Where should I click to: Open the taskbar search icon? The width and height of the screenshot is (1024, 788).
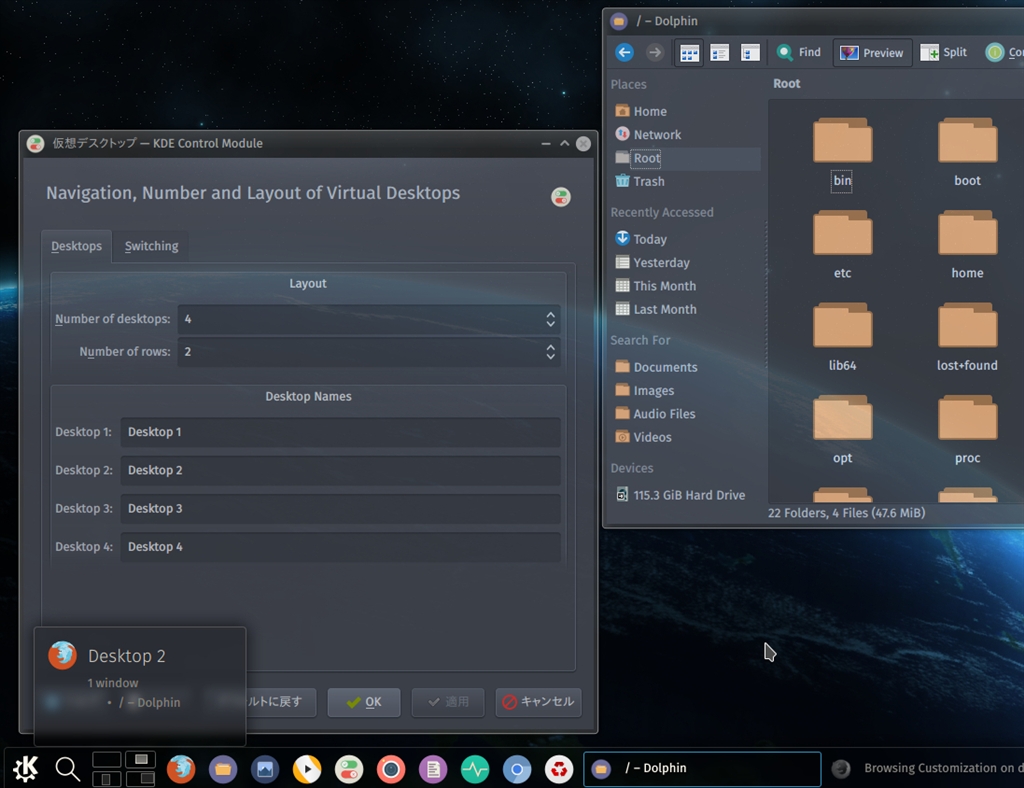[x=67, y=769]
